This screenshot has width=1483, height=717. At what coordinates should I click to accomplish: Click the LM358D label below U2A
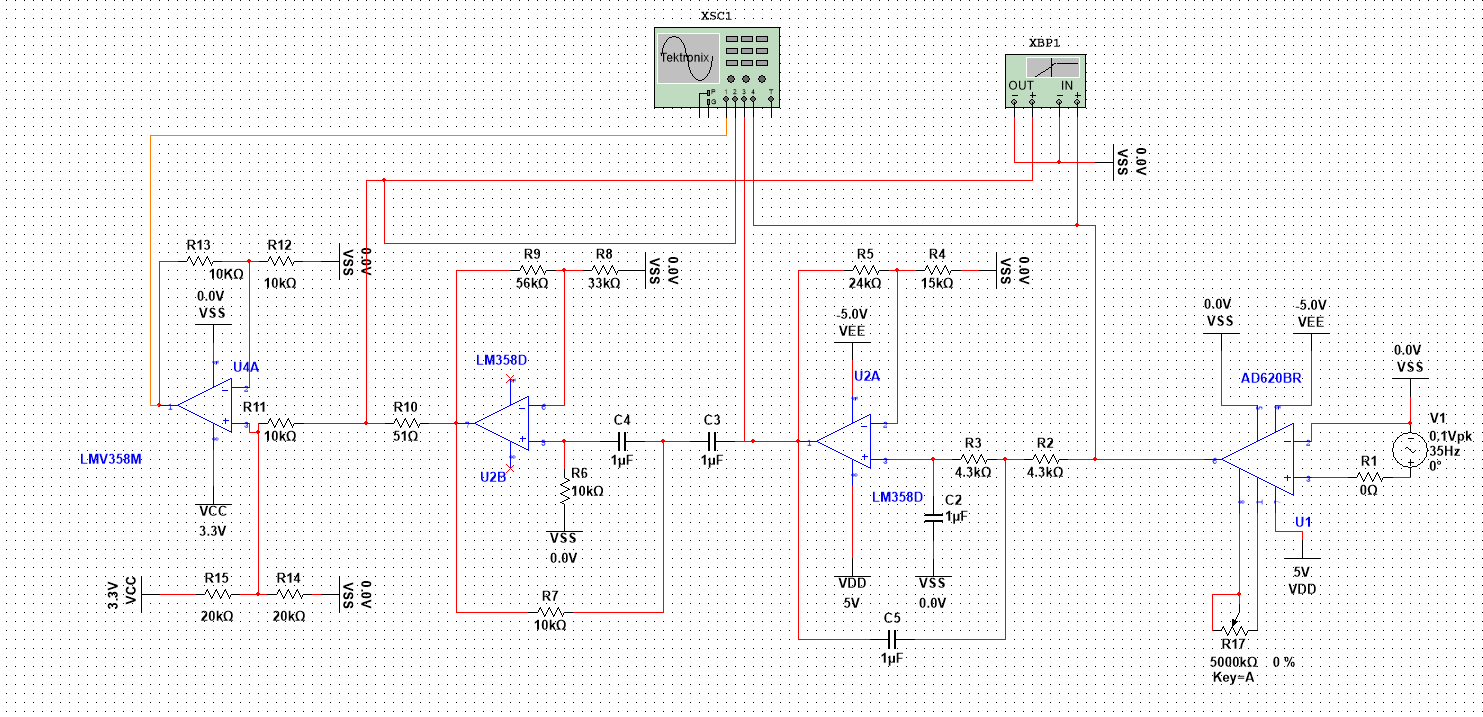pos(899,497)
